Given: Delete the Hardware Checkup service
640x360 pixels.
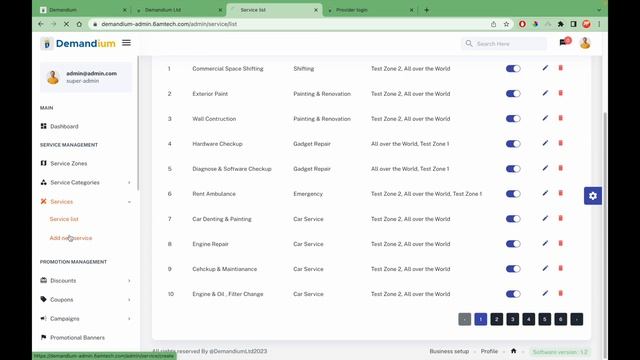Looking at the screenshot, I should (560, 143).
